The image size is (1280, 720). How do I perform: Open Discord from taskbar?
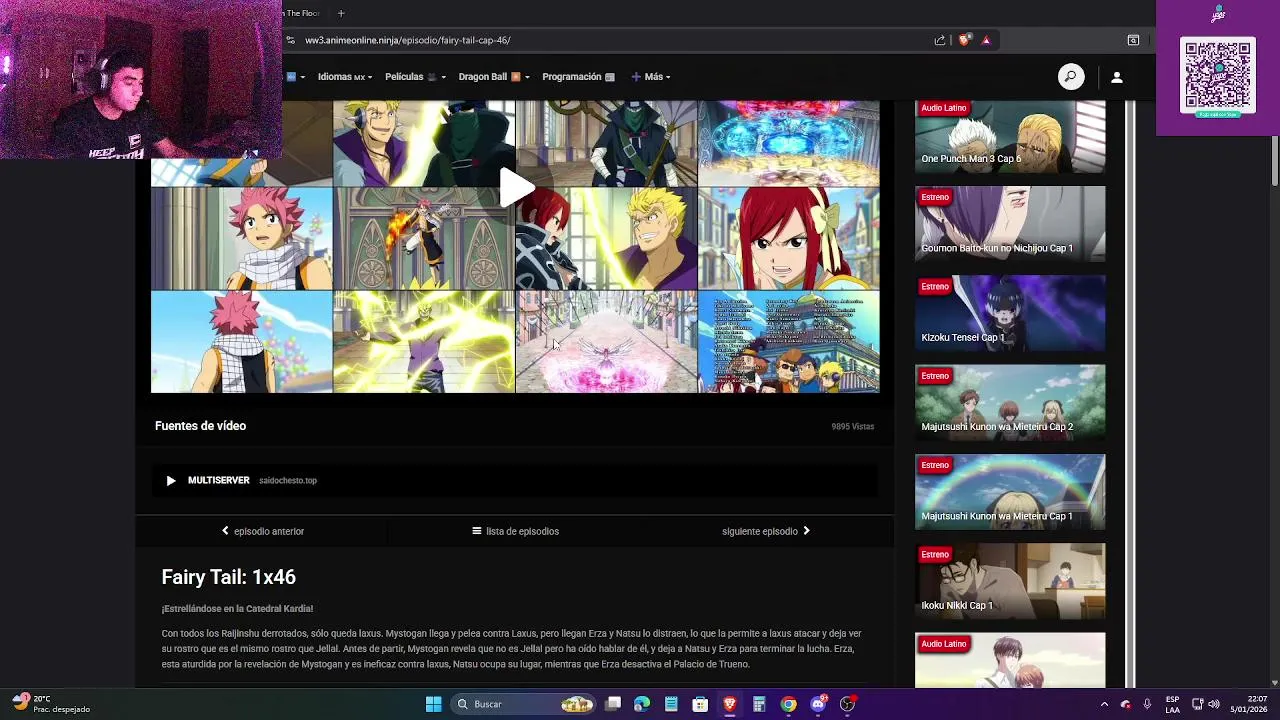pyautogui.click(x=818, y=704)
